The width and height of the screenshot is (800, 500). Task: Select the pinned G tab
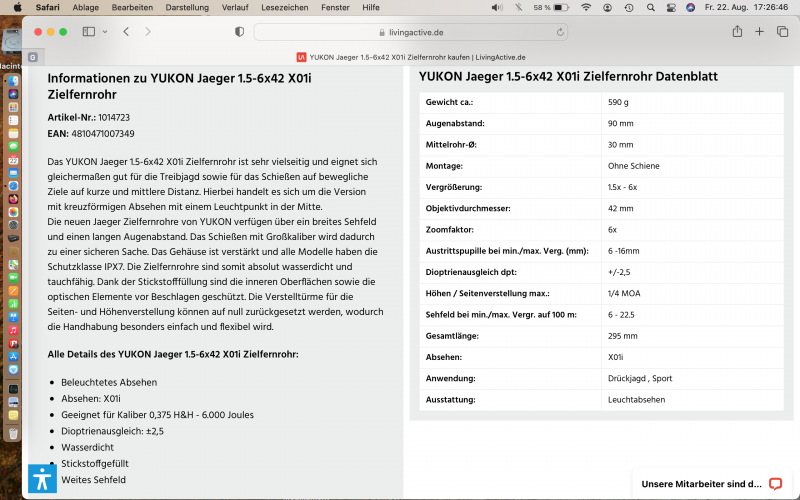click(x=33, y=57)
